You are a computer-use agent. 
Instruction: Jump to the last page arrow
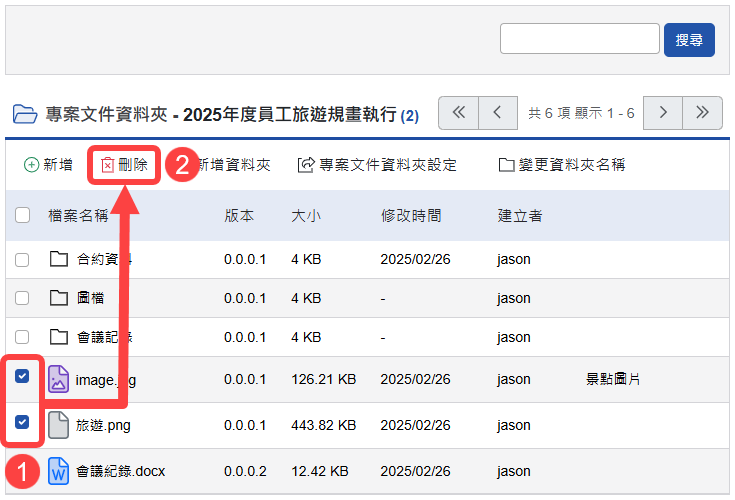coord(702,113)
